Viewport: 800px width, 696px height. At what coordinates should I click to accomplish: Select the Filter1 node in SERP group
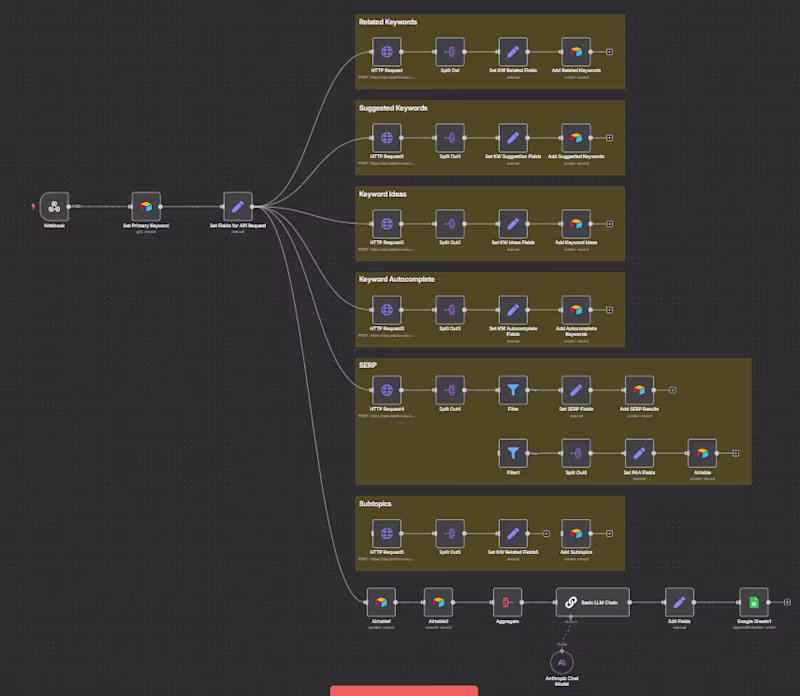(513, 453)
